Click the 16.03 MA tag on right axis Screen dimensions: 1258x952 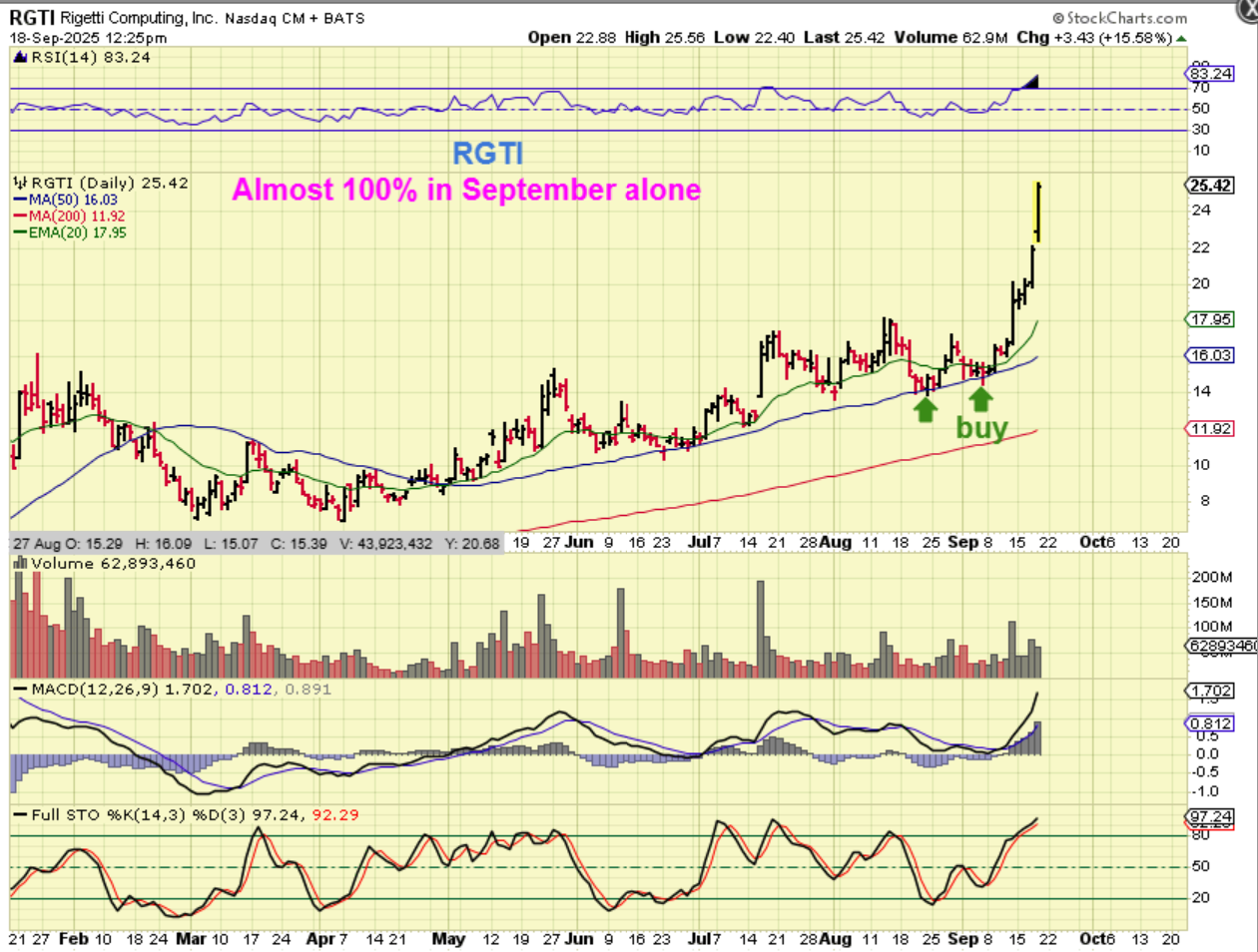coord(1210,355)
